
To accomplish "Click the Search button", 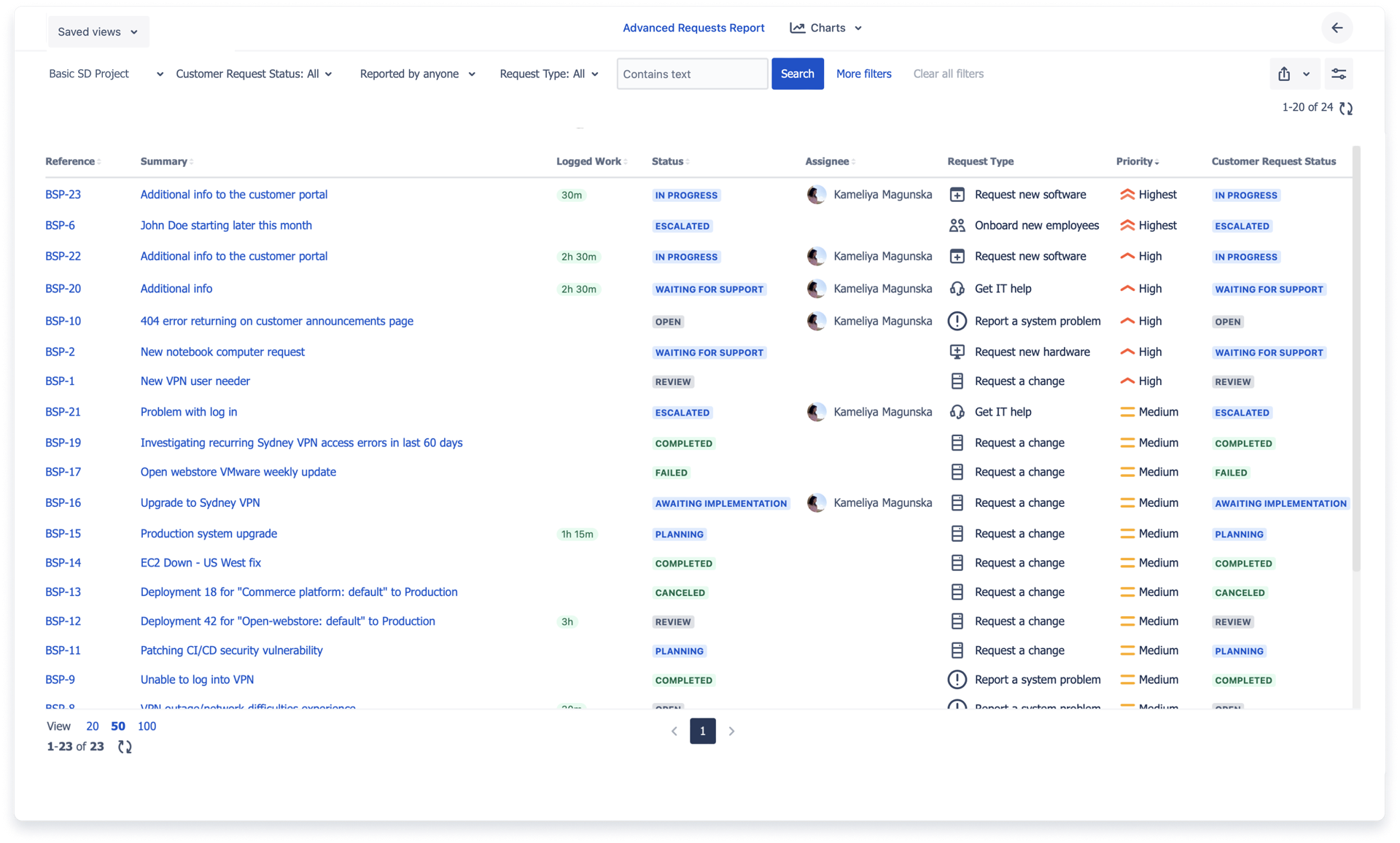I will [x=797, y=74].
